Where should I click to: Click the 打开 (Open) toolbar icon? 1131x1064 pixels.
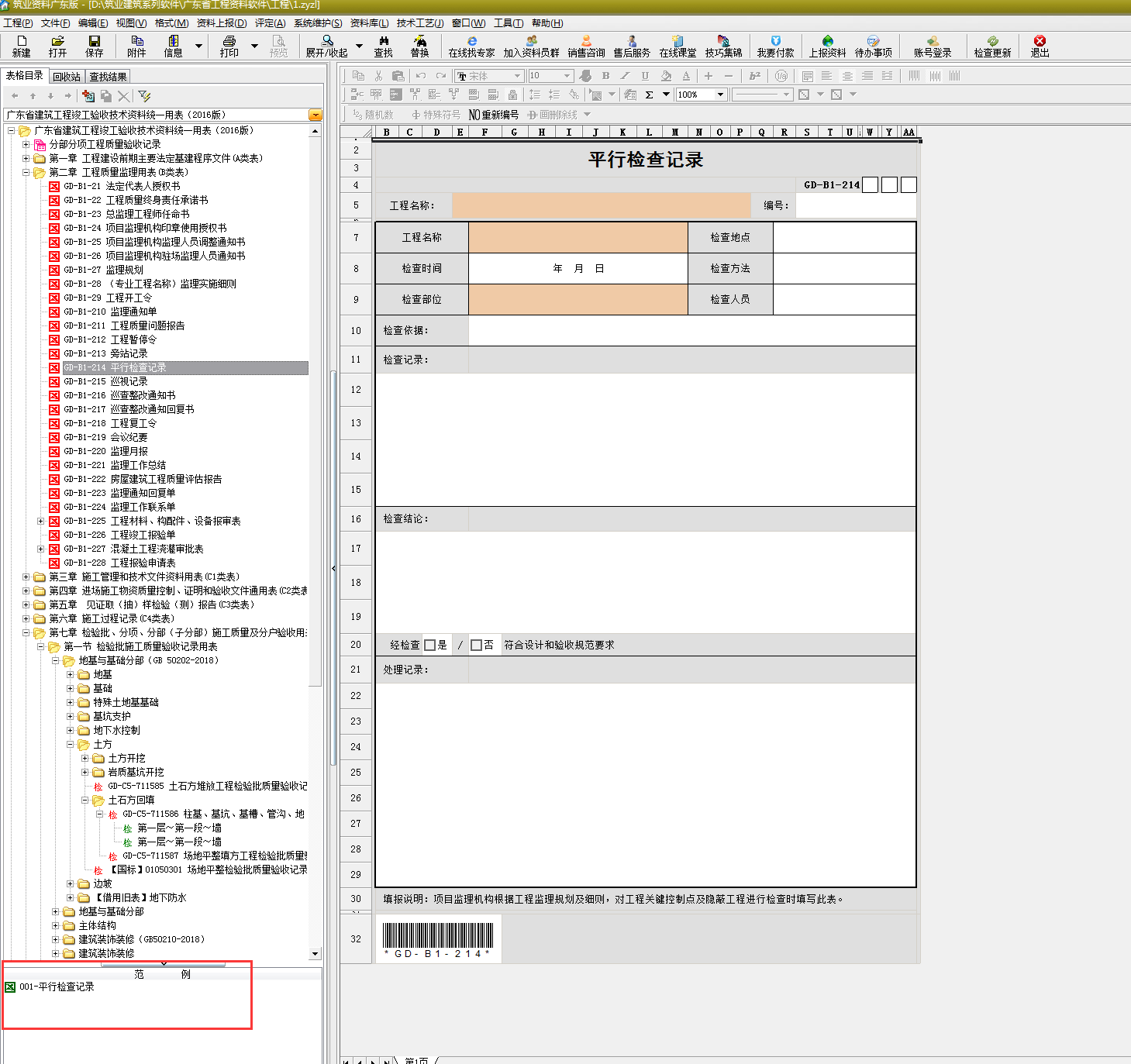point(57,46)
